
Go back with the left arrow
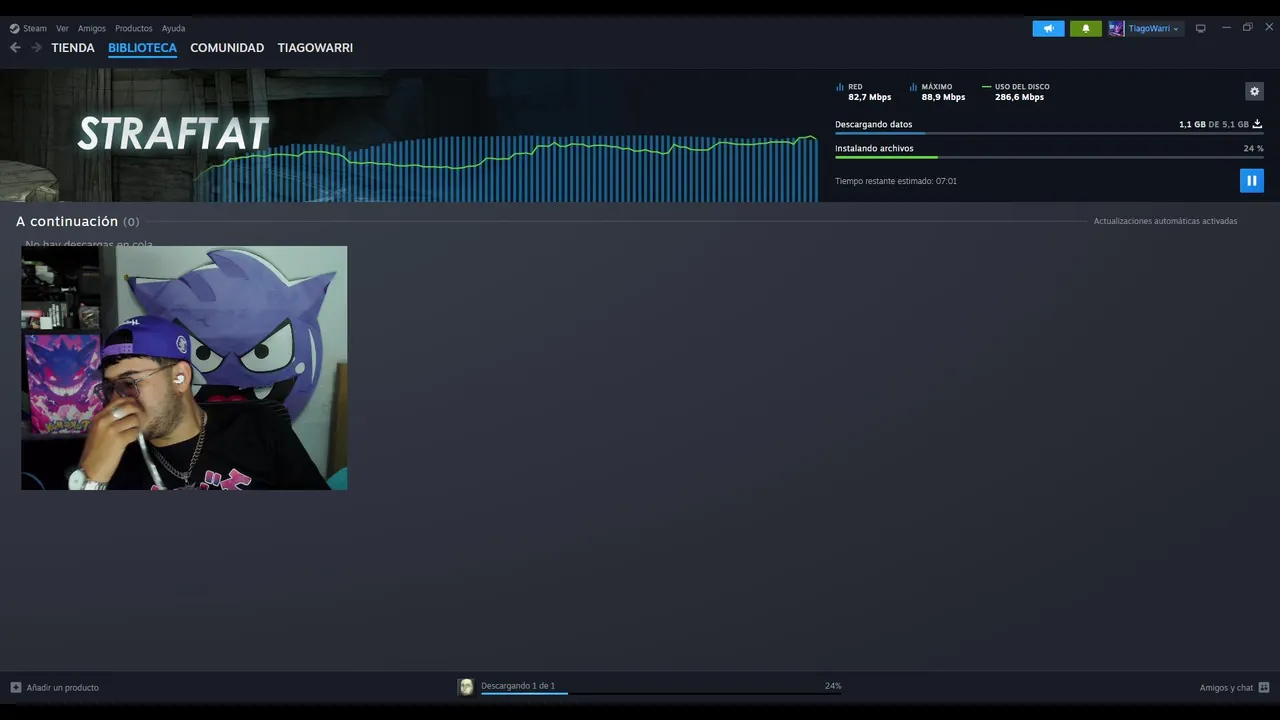(x=15, y=47)
